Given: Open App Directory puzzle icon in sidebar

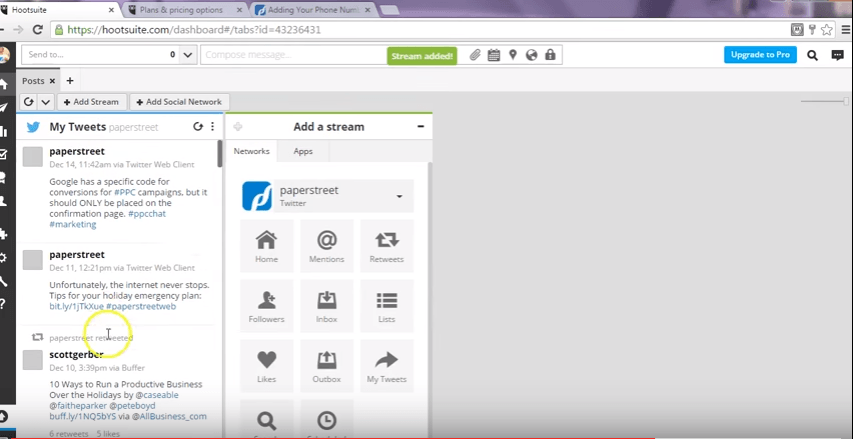Looking at the screenshot, I should 4,234.
